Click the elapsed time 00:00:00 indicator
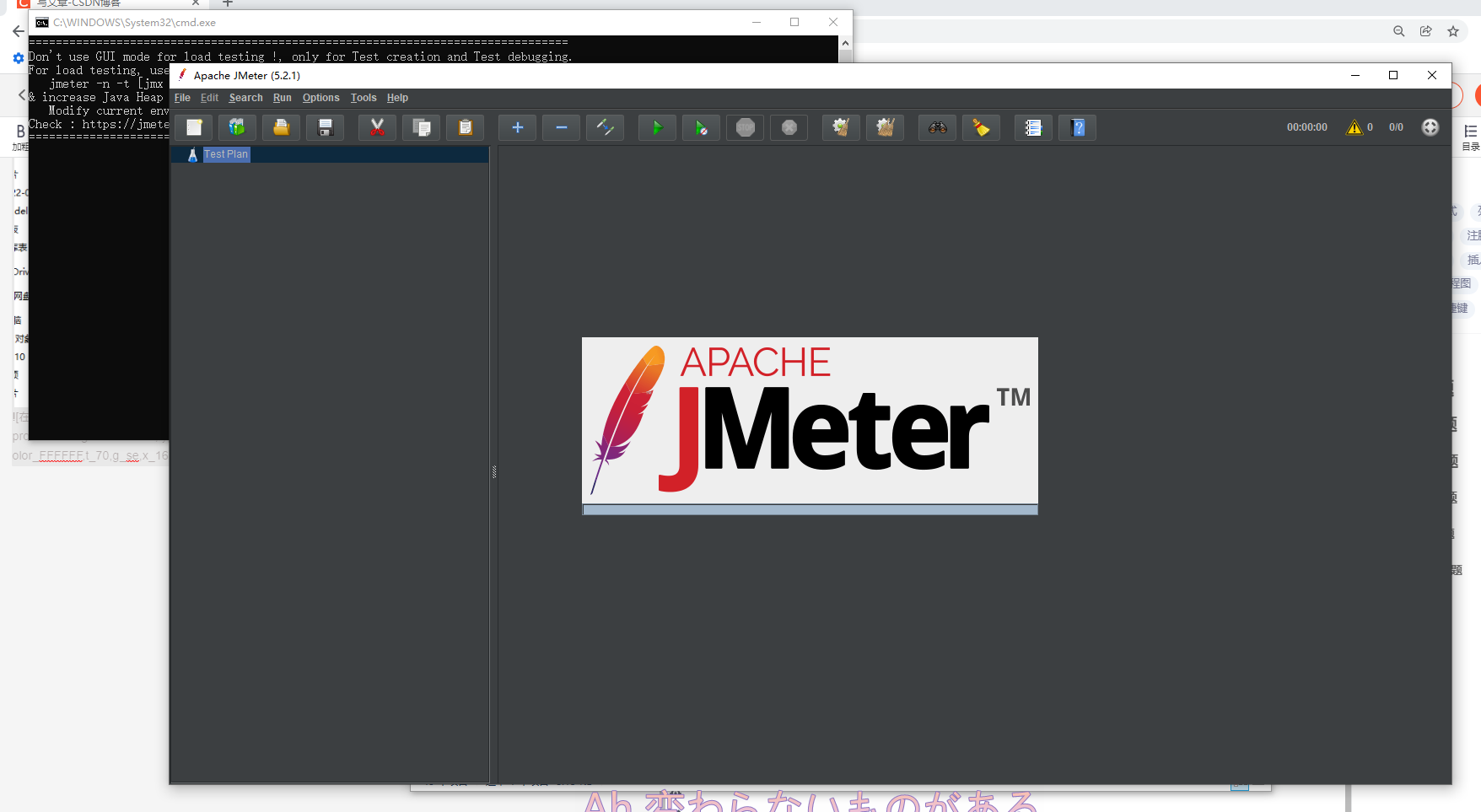Screen dimensions: 1481x812 point(1306,127)
